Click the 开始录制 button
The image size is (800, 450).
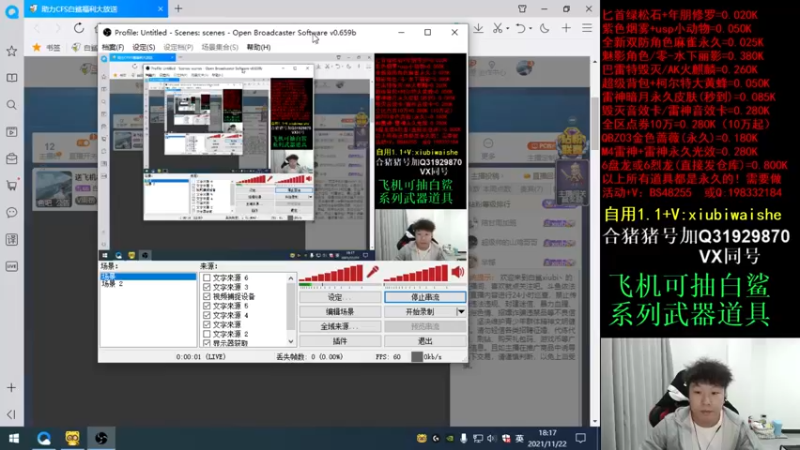pos(420,312)
